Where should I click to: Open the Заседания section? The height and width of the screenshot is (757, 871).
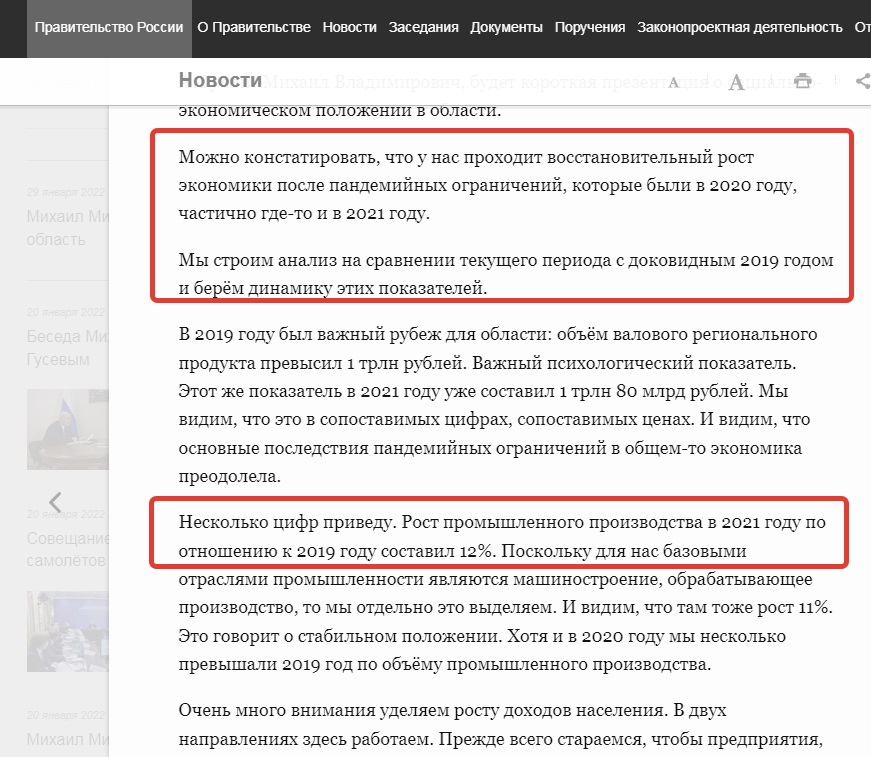pyautogui.click(x=423, y=27)
